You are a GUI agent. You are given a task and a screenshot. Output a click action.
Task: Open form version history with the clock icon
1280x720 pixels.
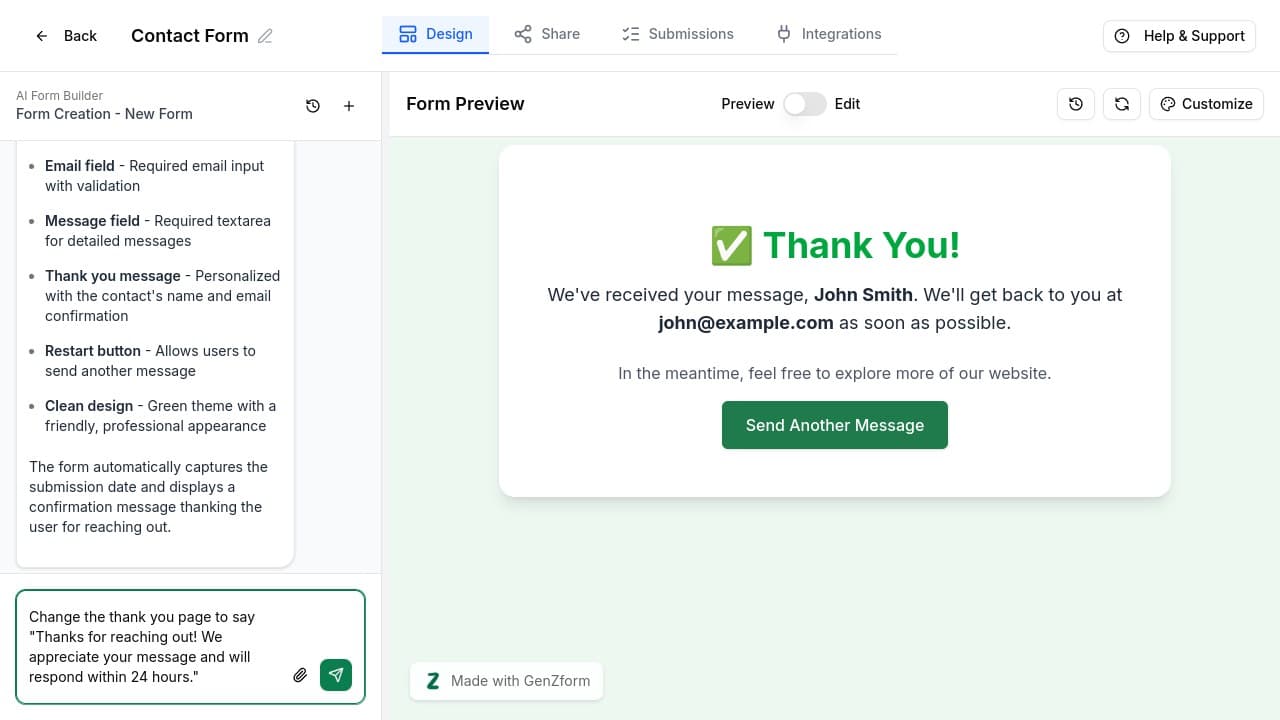coord(1076,103)
